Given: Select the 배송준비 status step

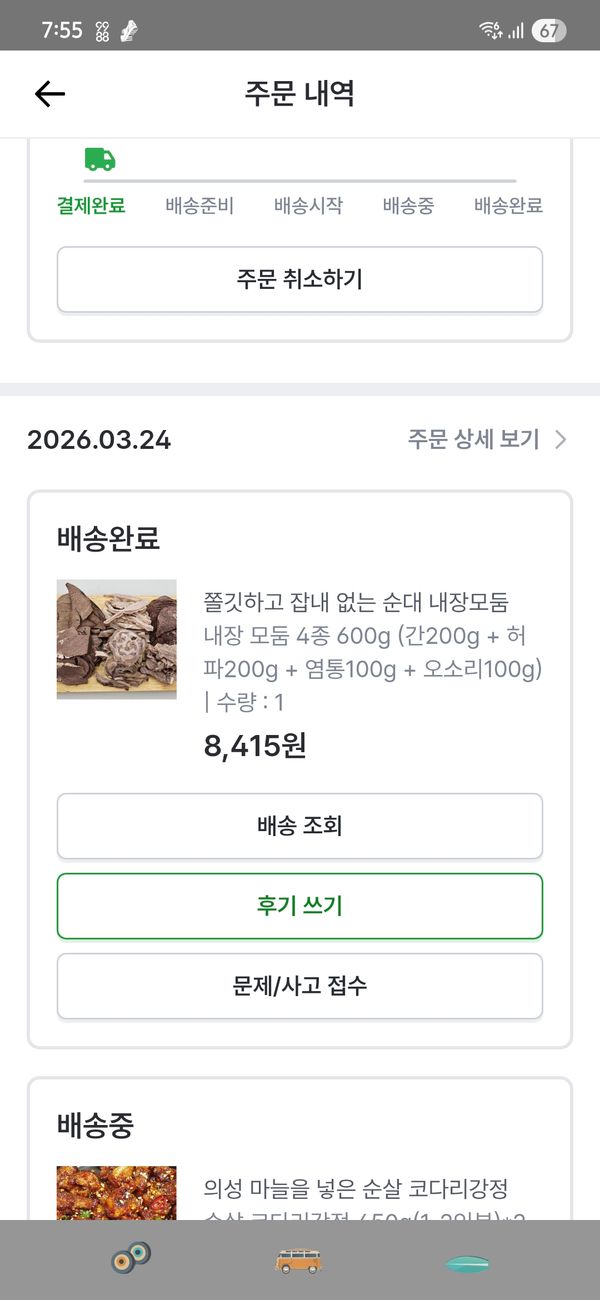Looking at the screenshot, I should coord(200,206).
